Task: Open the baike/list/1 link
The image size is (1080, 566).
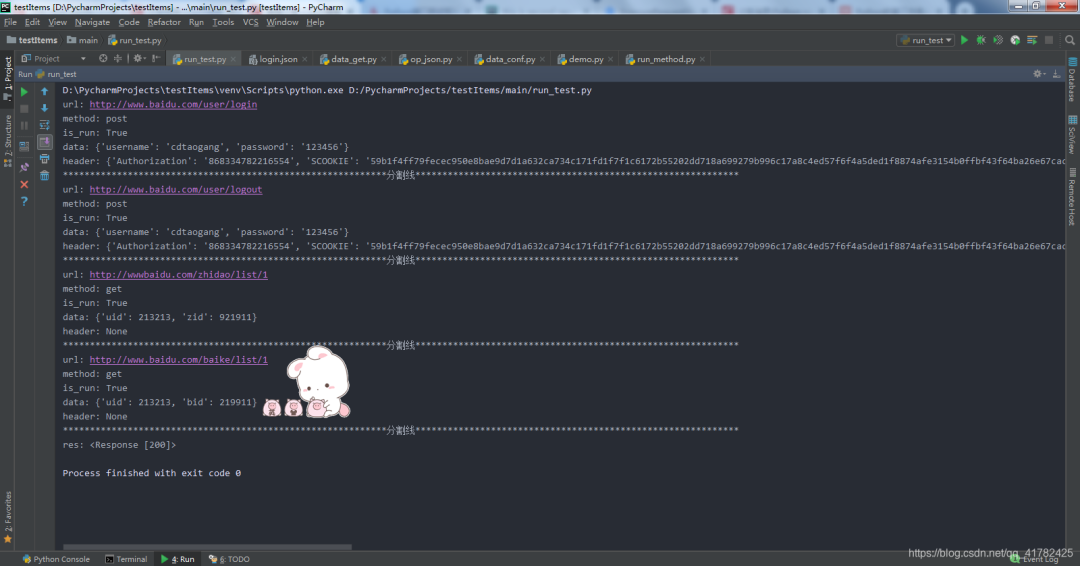Action: pos(178,359)
